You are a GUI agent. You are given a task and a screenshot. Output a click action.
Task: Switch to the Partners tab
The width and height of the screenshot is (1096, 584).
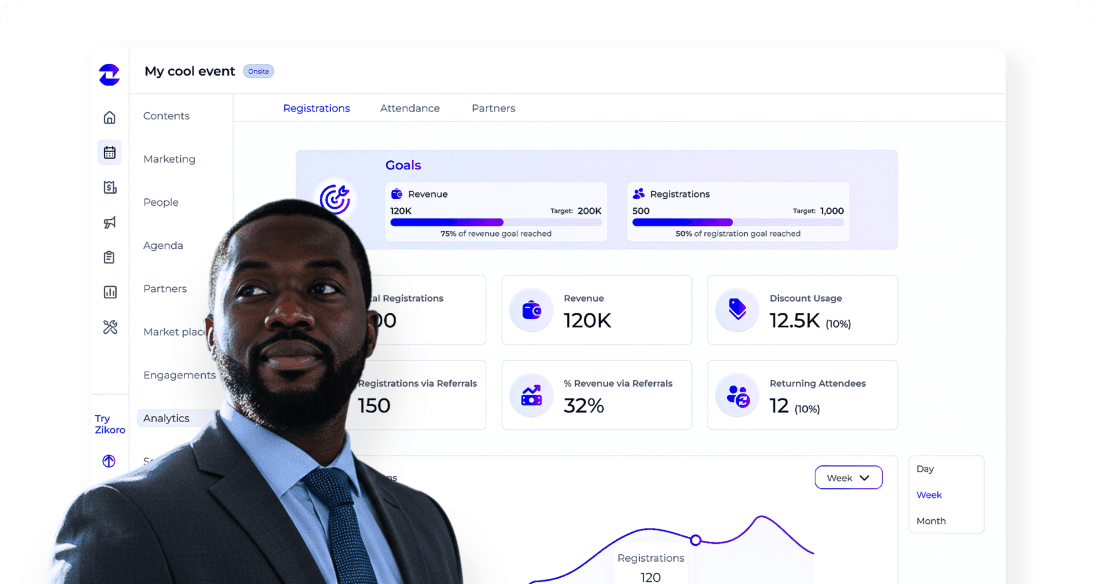[x=493, y=108]
